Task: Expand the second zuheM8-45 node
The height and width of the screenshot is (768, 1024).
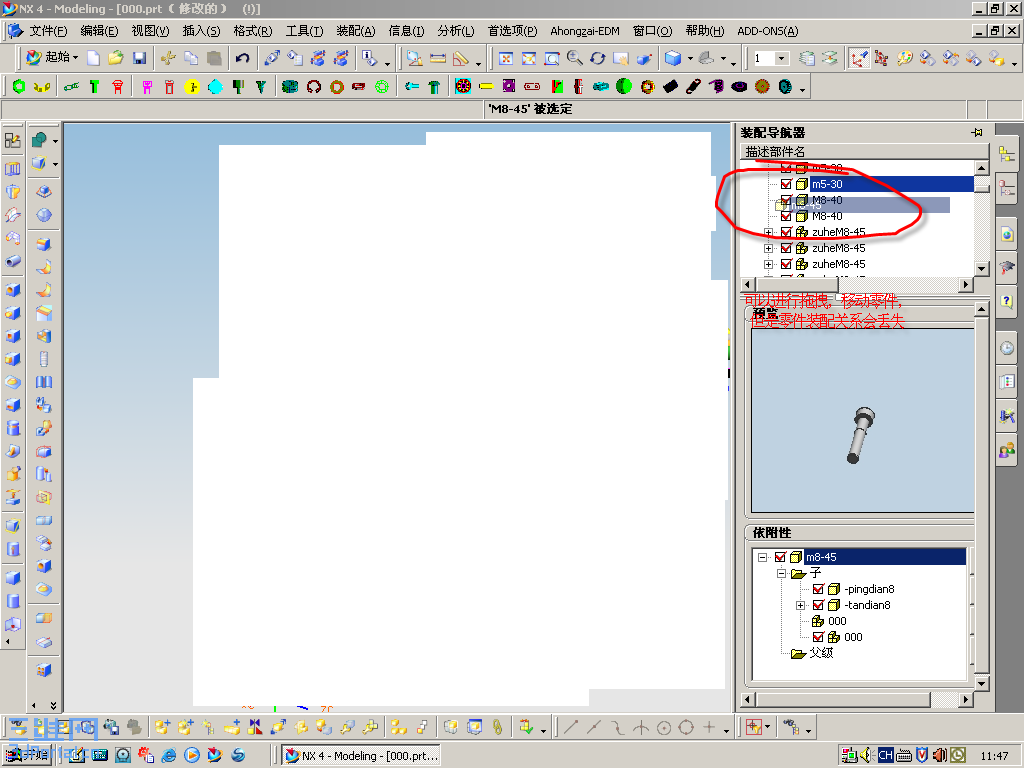Action: pyautogui.click(x=769, y=248)
